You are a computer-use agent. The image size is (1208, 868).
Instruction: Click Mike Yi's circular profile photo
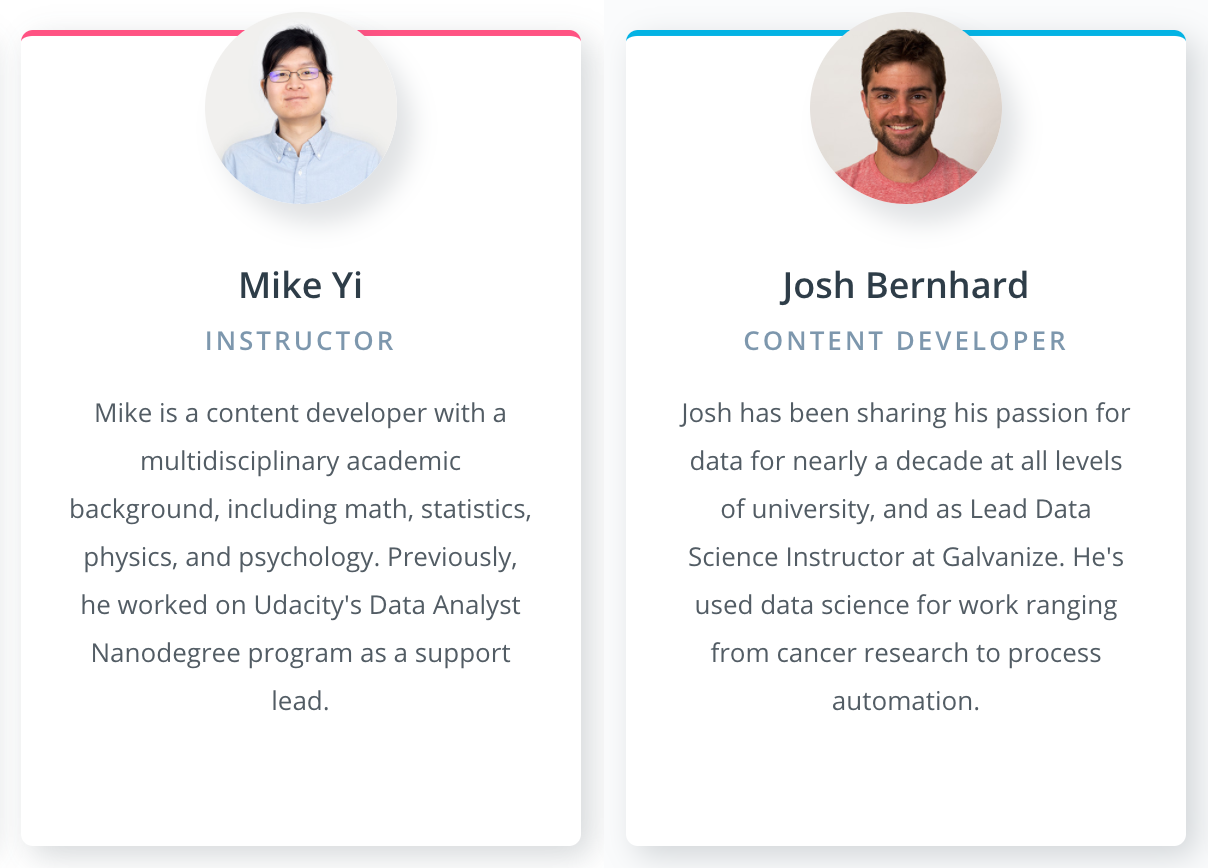click(x=301, y=108)
